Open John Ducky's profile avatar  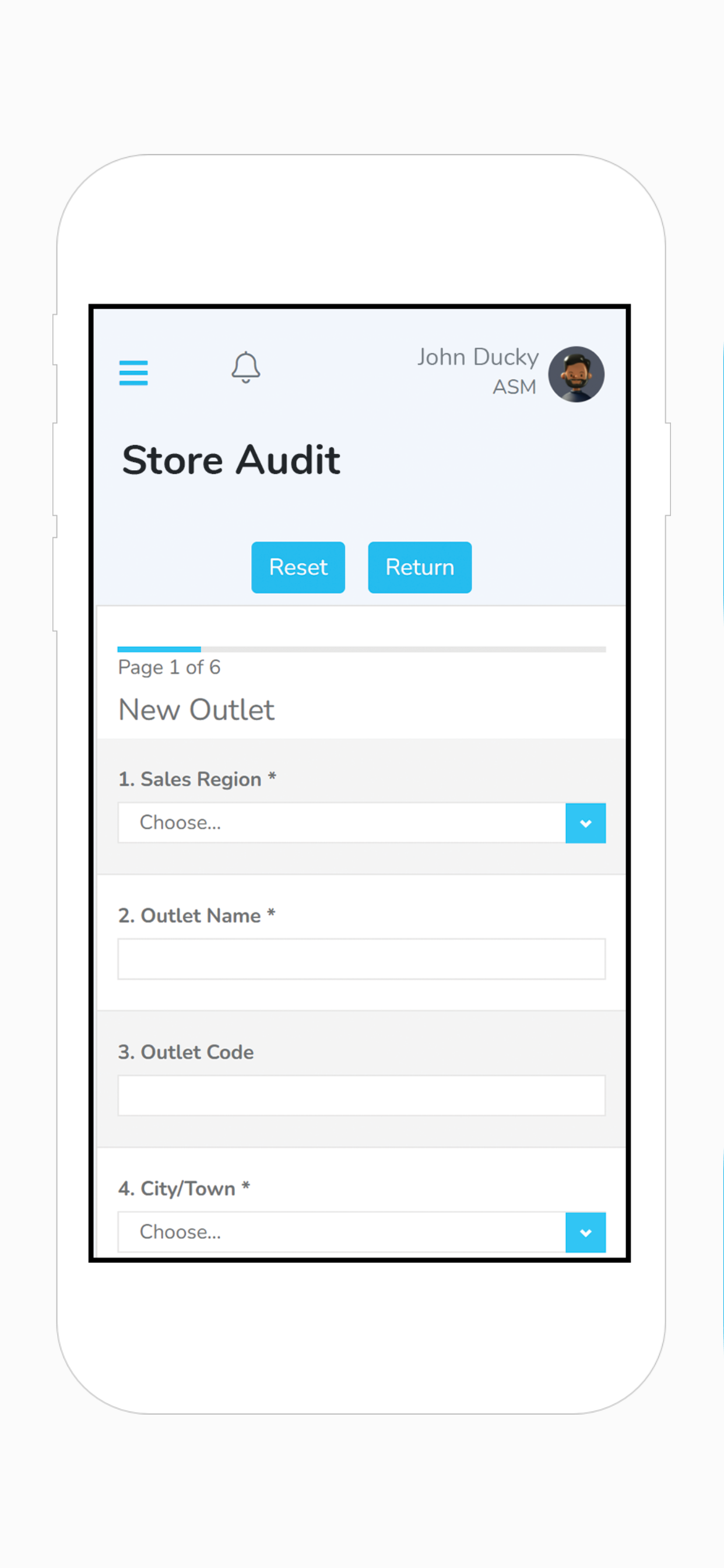[x=575, y=374]
